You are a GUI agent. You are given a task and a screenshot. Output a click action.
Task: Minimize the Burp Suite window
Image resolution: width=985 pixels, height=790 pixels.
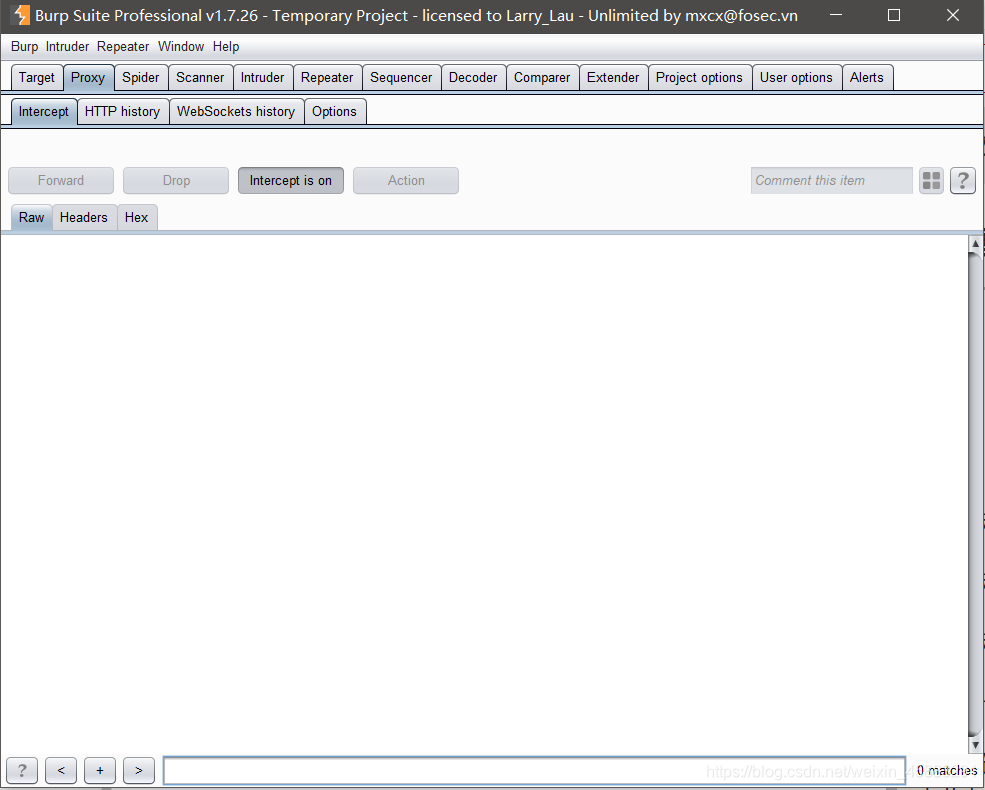[835, 15]
